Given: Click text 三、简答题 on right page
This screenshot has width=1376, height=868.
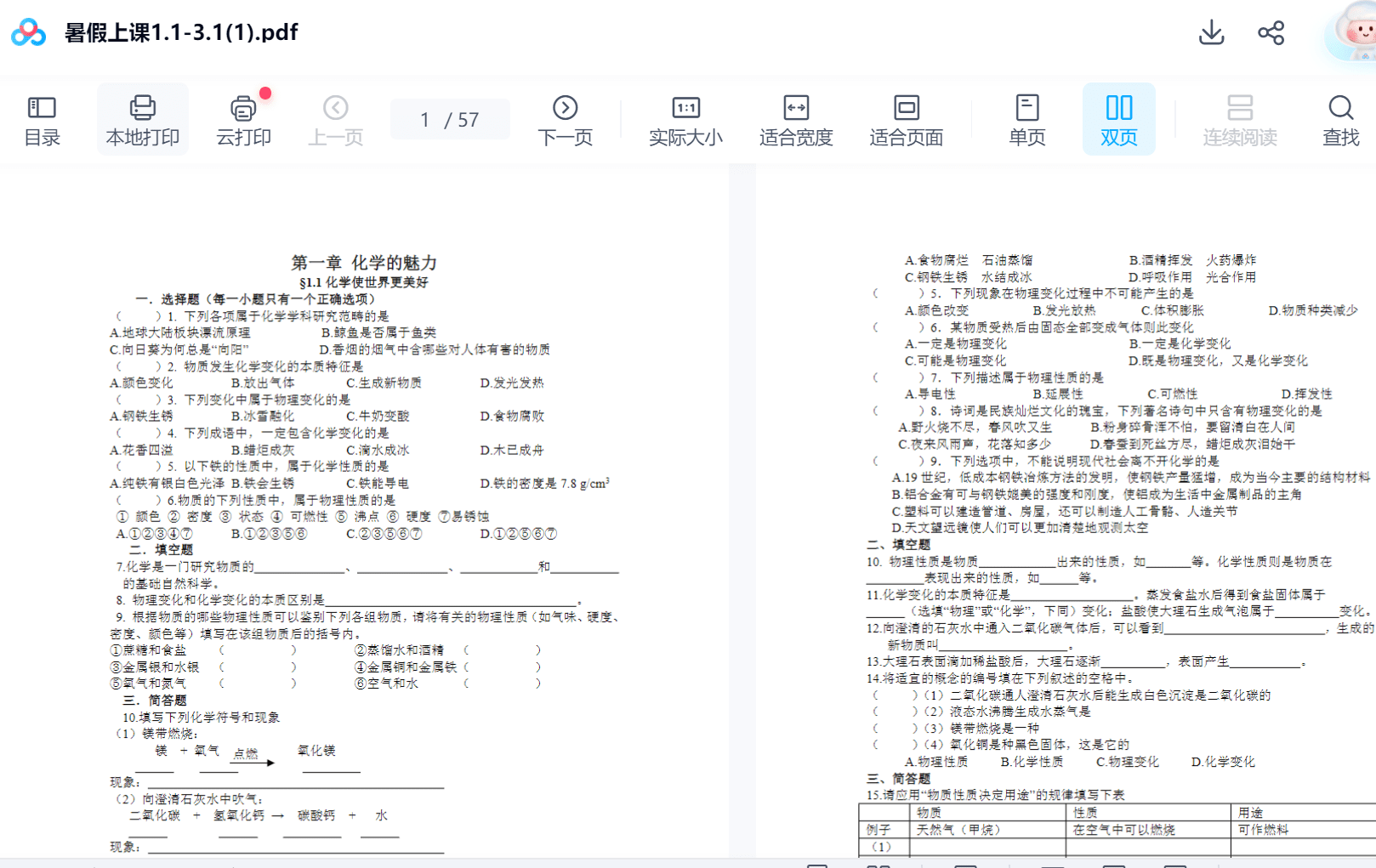Looking at the screenshot, I should [x=898, y=779].
